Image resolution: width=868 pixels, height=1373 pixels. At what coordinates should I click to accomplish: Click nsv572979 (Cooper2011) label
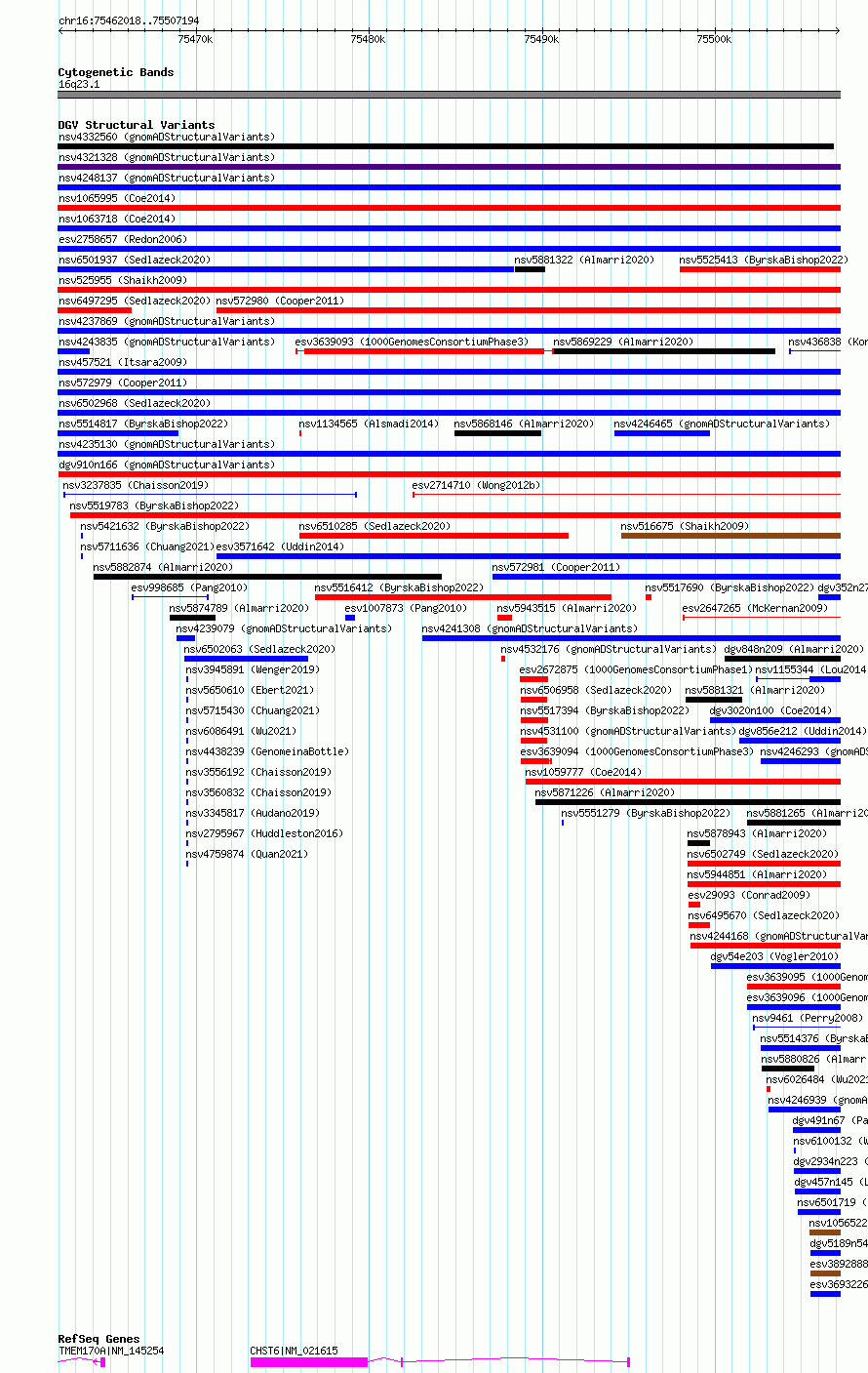[x=123, y=383]
